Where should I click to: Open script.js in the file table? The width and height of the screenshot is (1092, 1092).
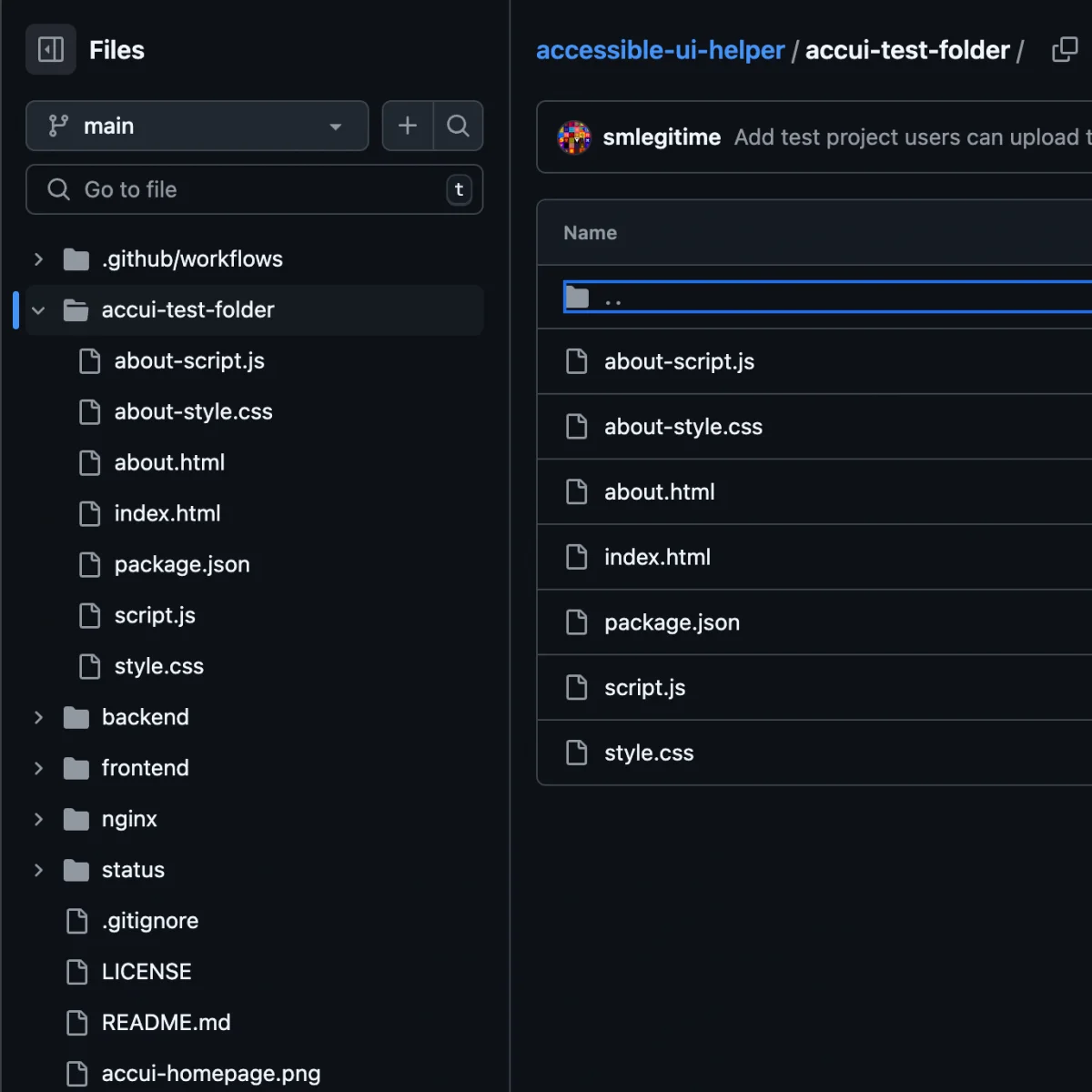[x=644, y=688]
